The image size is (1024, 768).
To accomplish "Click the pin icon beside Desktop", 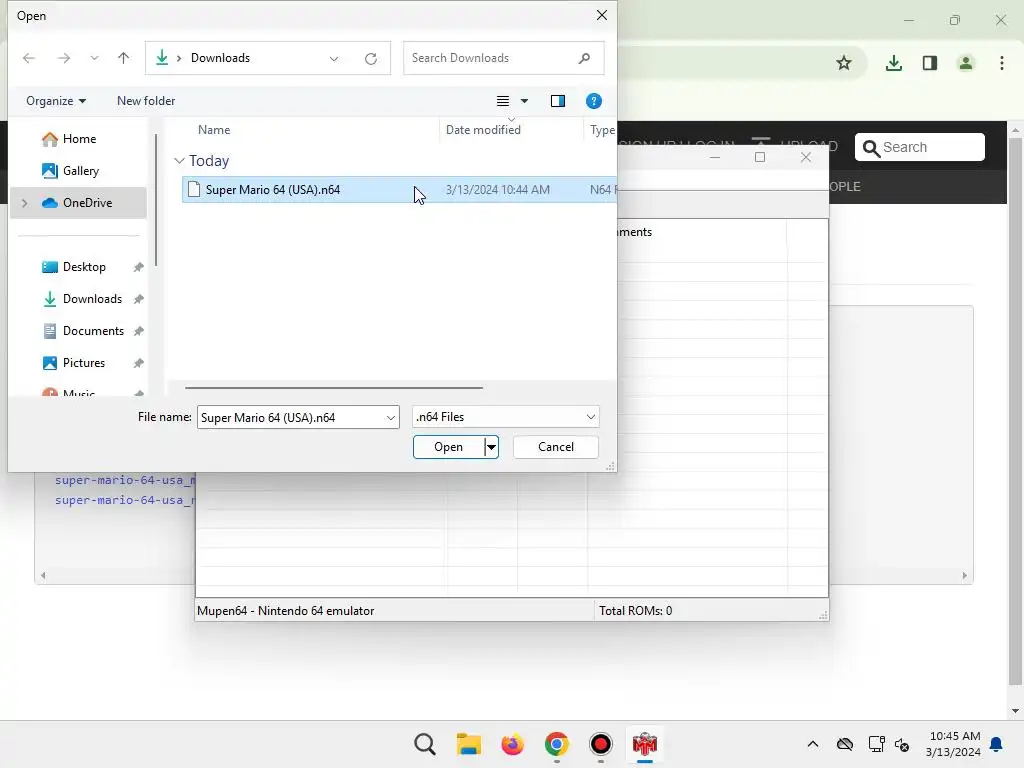I will point(138,267).
